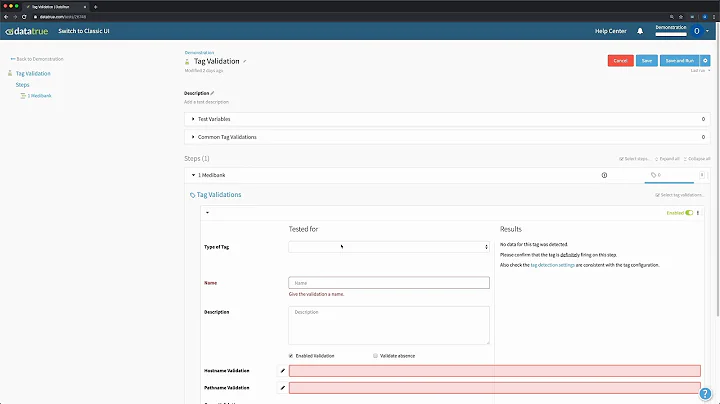Viewport: 720px width, 404px height.
Task: Click the Description textarea
Action: [389, 325]
